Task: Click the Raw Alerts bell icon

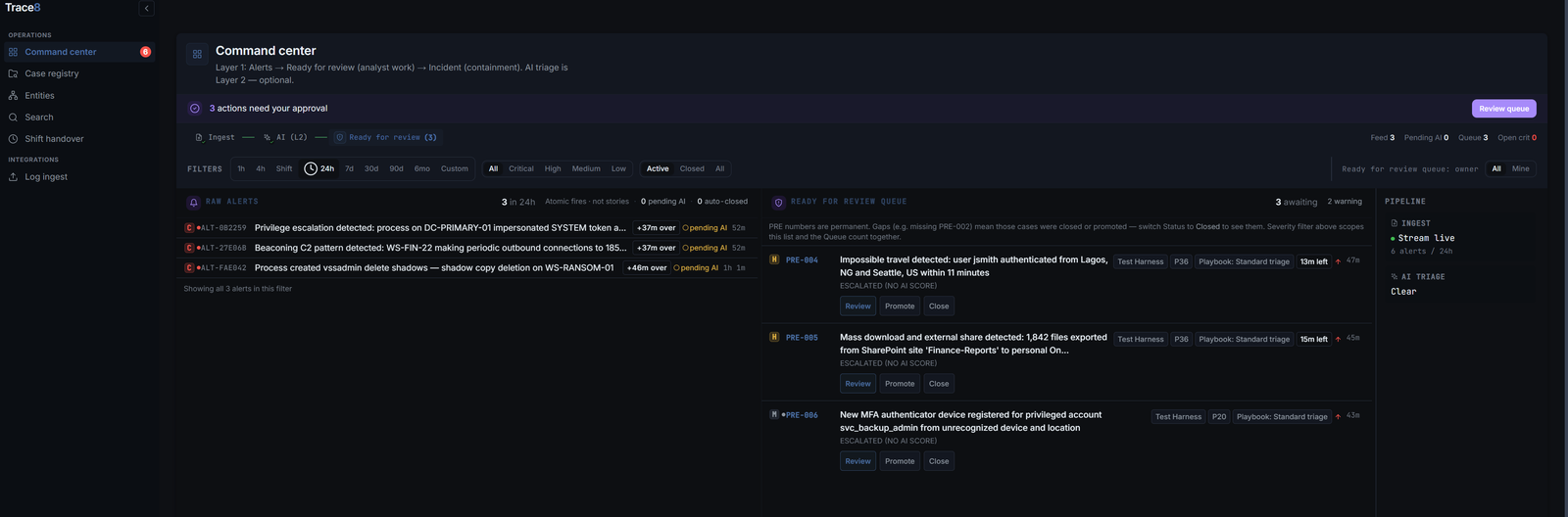Action: point(193,202)
